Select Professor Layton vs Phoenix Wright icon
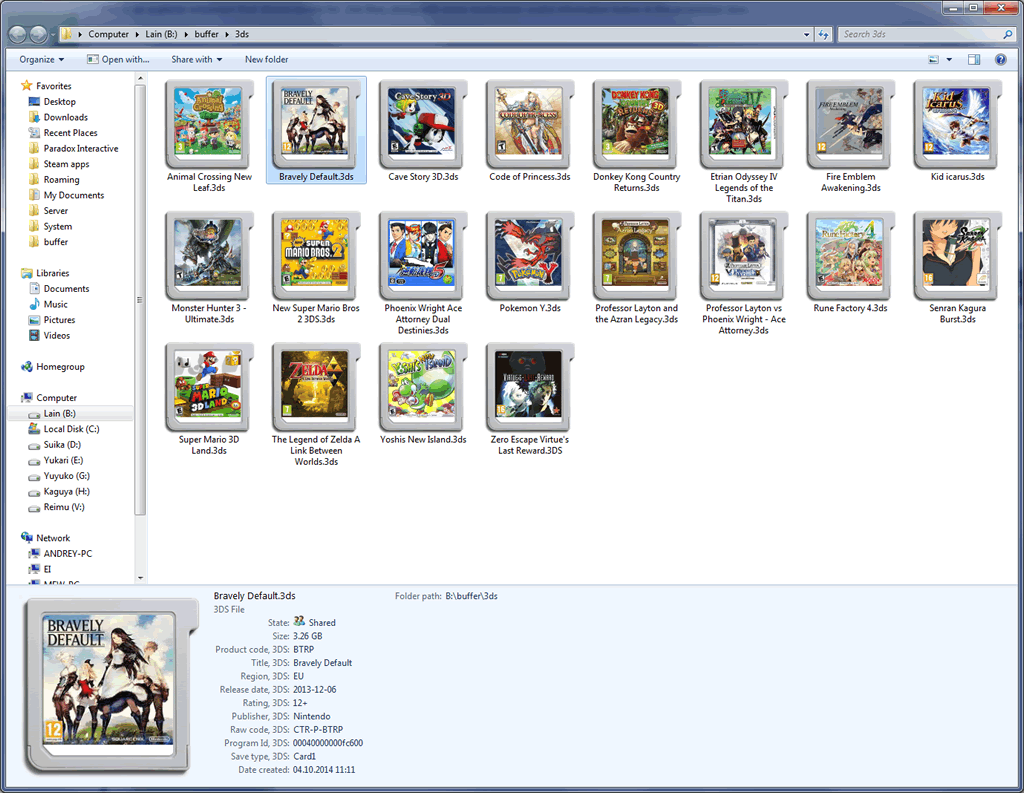This screenshot has width=1024, height=793. point(744,255)
